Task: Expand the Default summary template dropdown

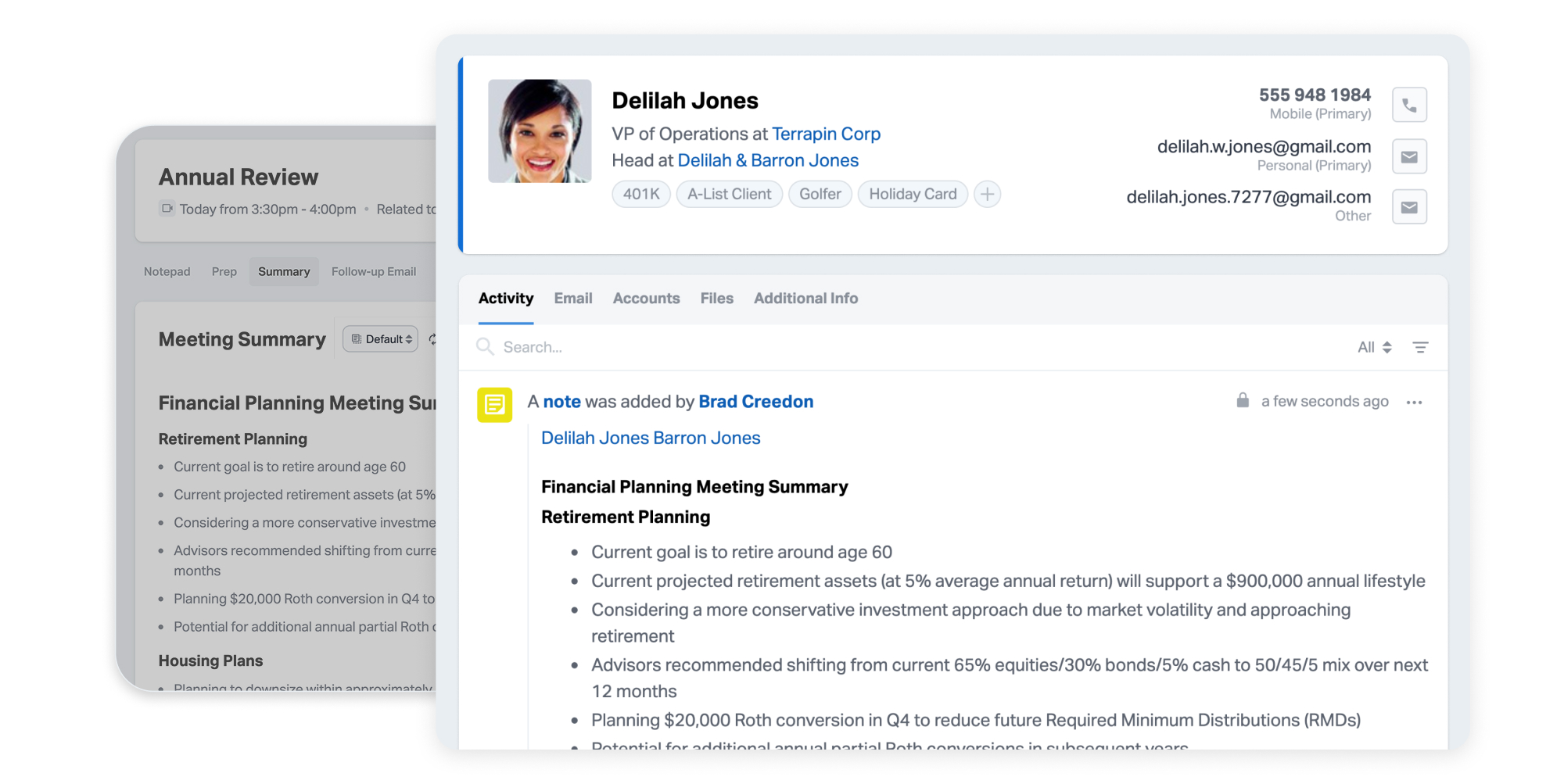Action: [x=382, y=339]
